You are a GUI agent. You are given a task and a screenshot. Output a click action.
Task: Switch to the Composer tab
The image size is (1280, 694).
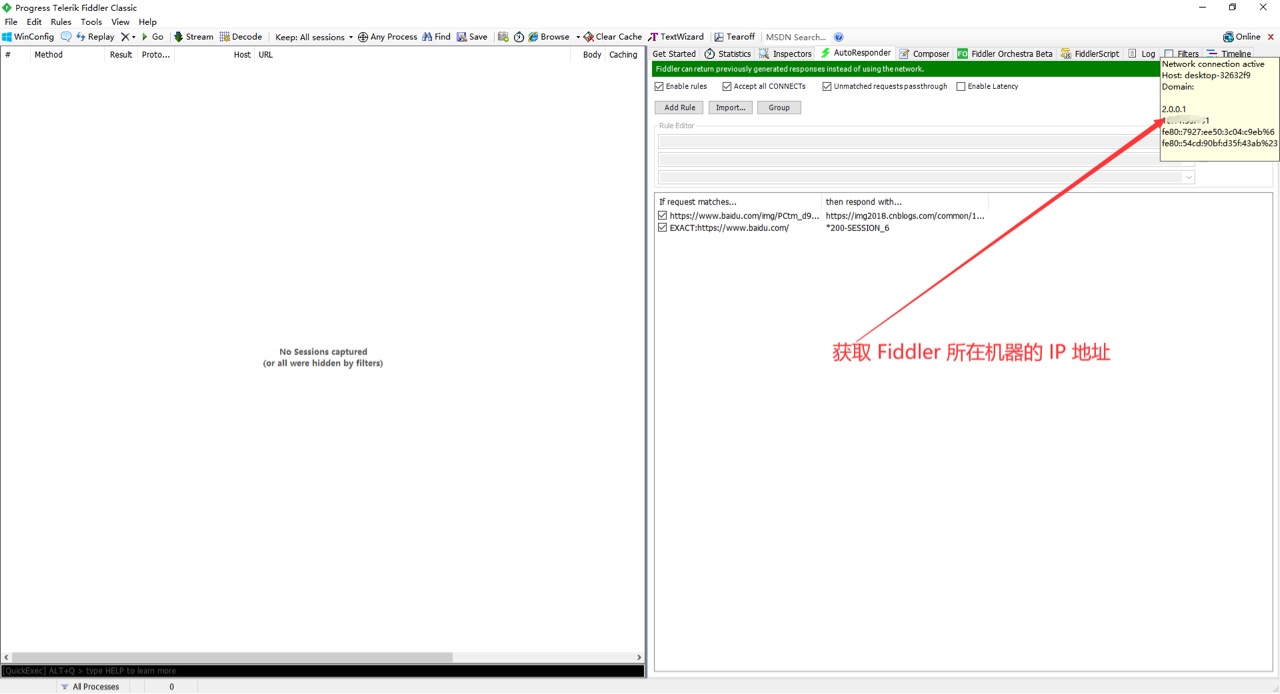click(924, 54)
